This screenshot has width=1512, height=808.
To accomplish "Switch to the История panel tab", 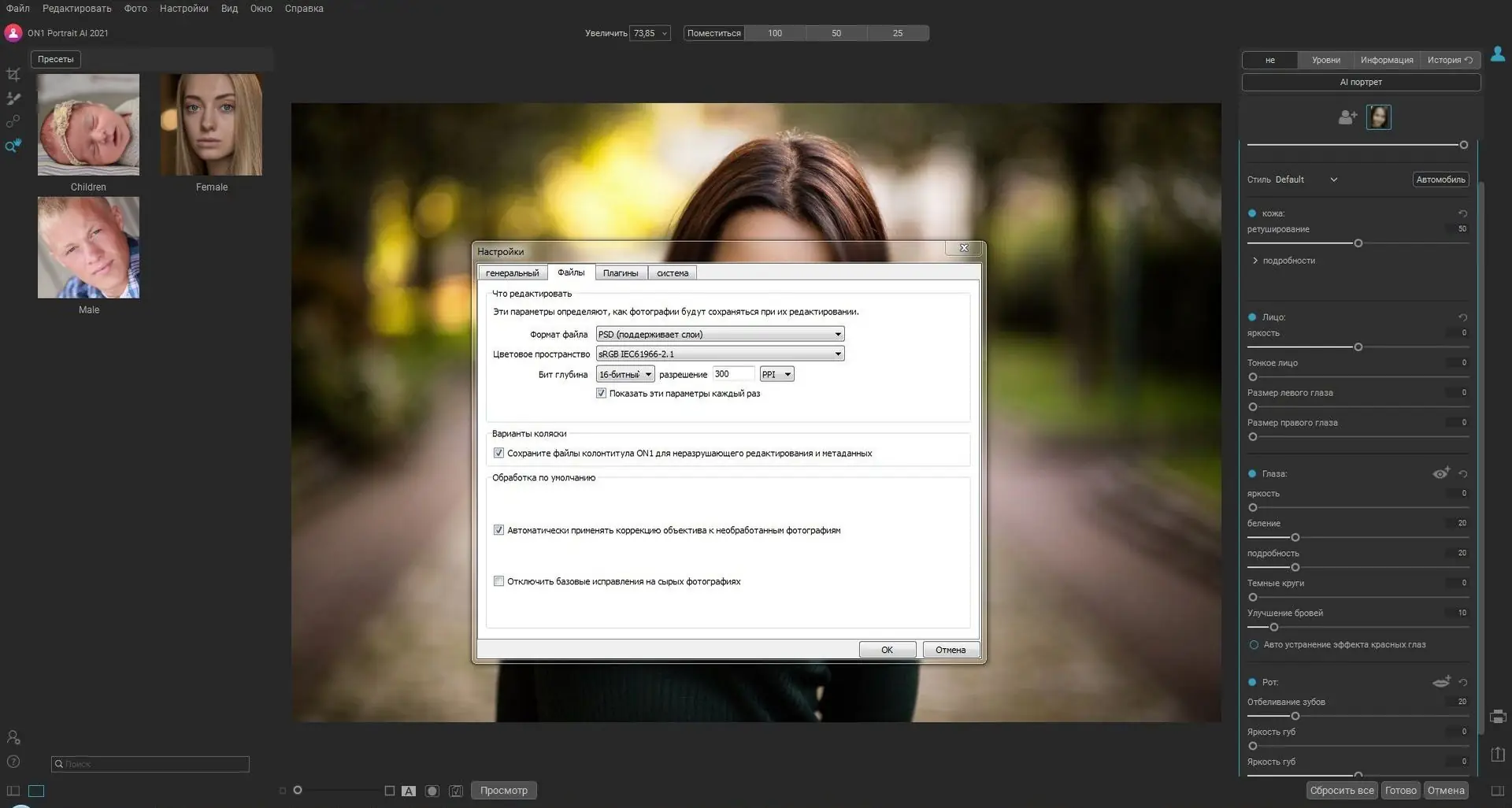I will tap(1450, 60).
